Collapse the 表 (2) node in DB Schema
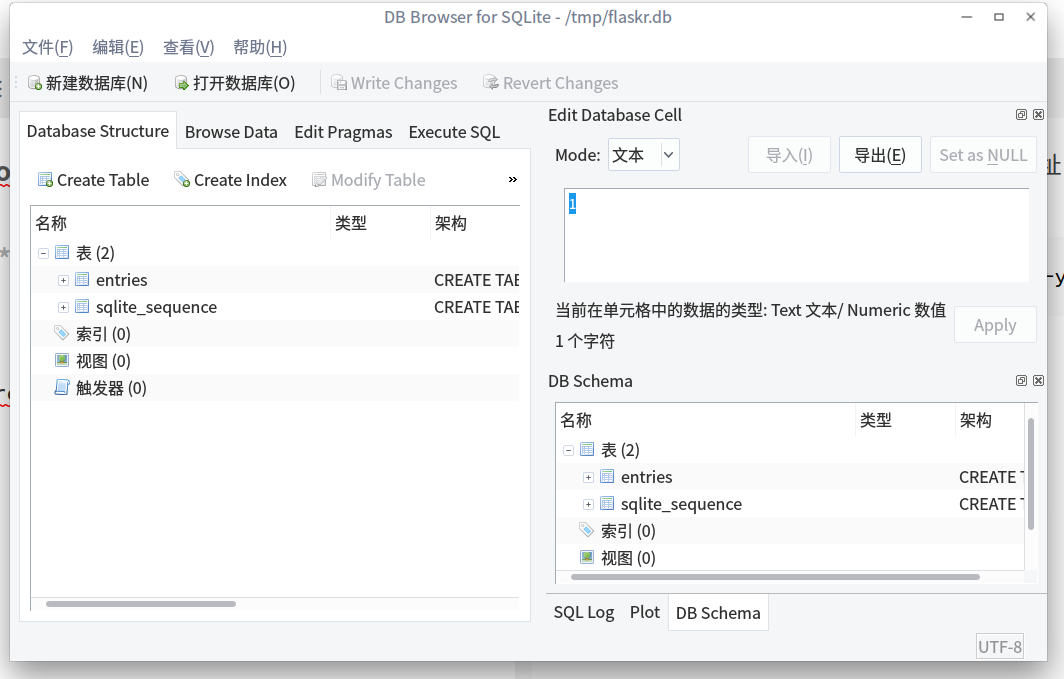The height and width of the screenshot is (679, 1064). click(569, 450)
